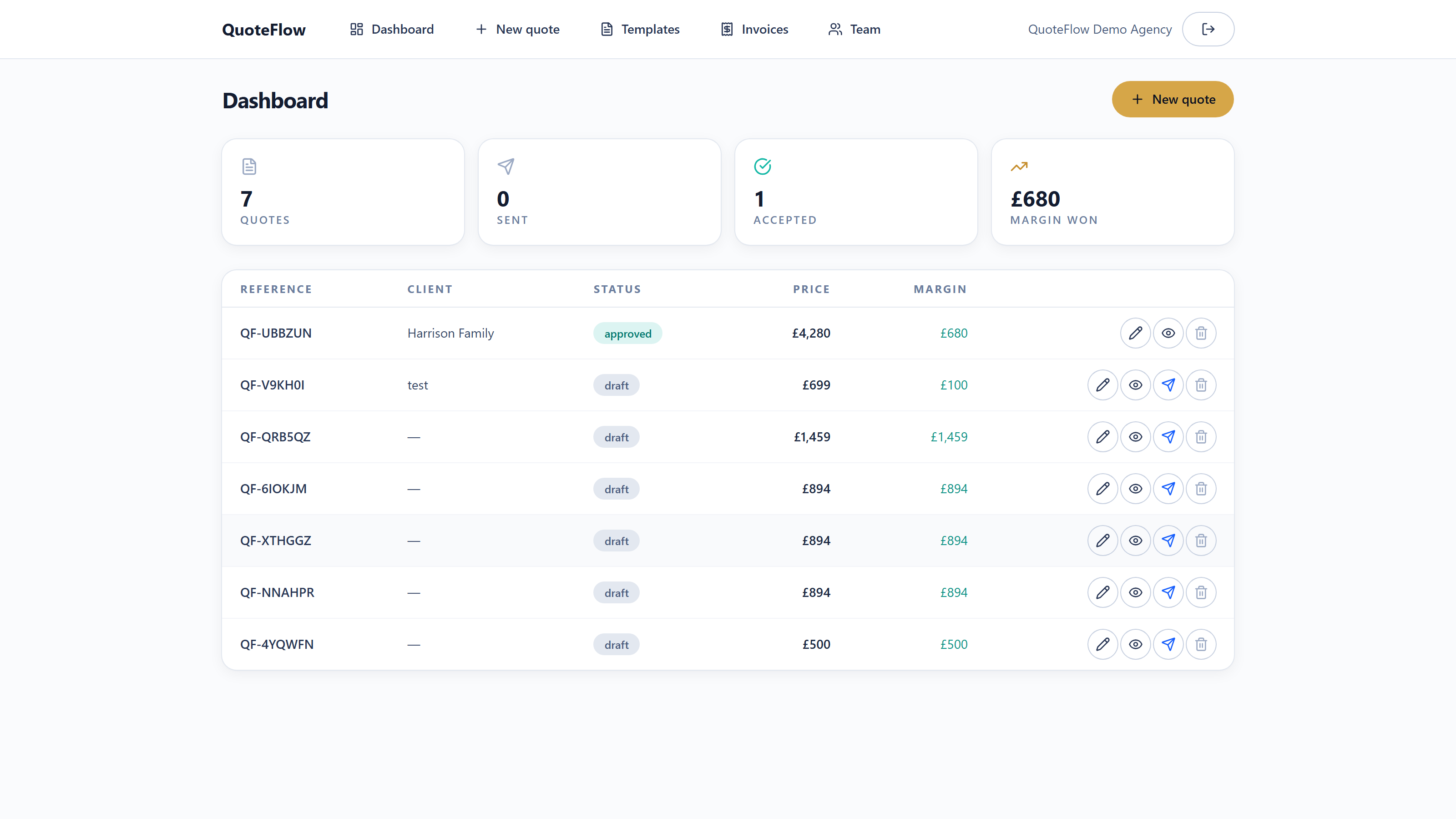Edit quote QF-NNAHPR with pencil icon

coord(1102,592)
